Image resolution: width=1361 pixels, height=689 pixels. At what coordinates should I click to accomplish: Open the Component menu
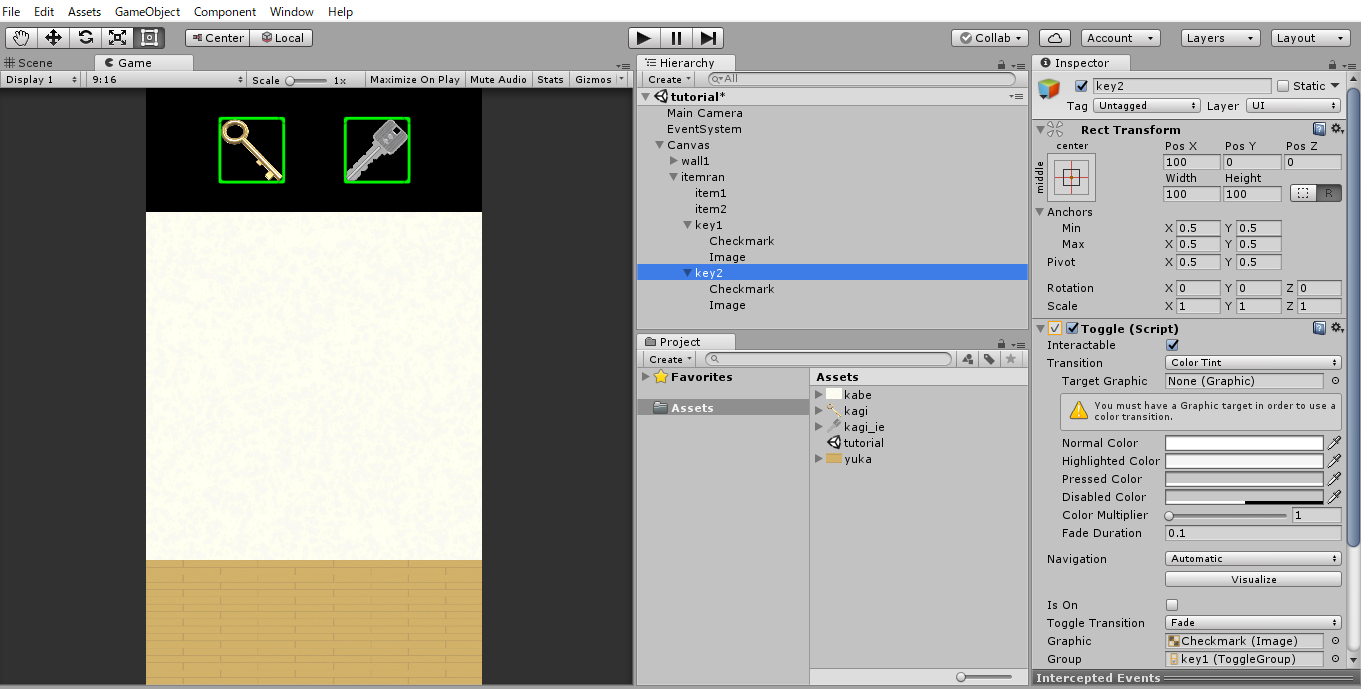tap(225, 12)
